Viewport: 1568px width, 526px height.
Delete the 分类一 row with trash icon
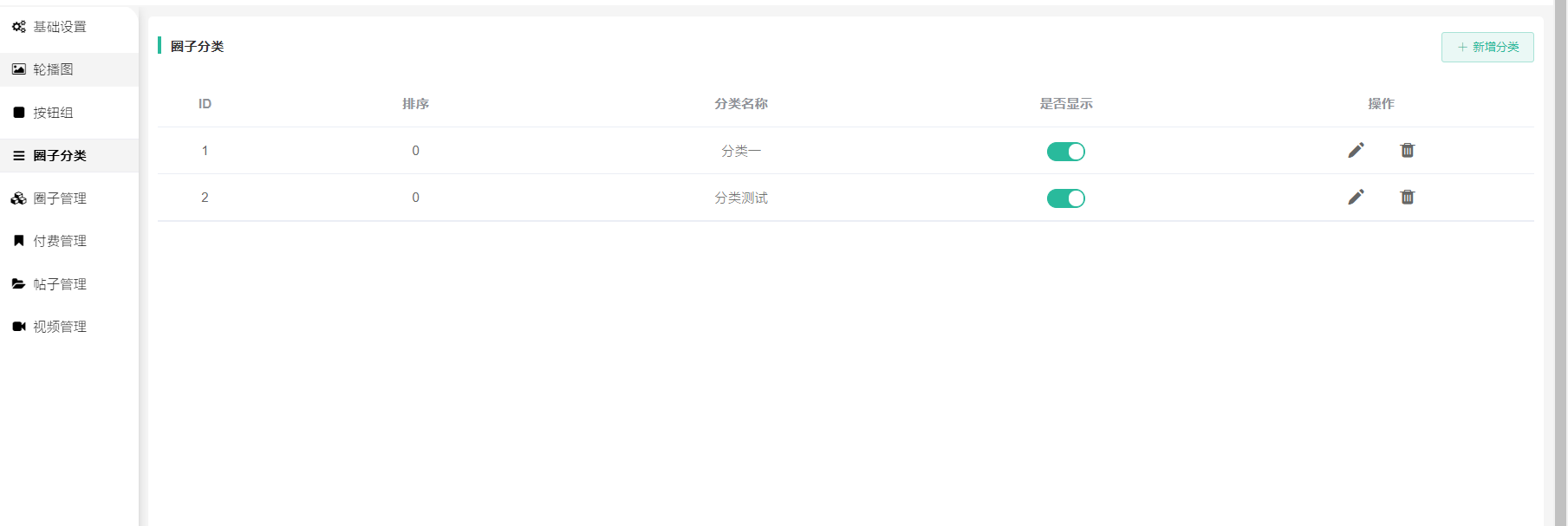click(1407, 151)
